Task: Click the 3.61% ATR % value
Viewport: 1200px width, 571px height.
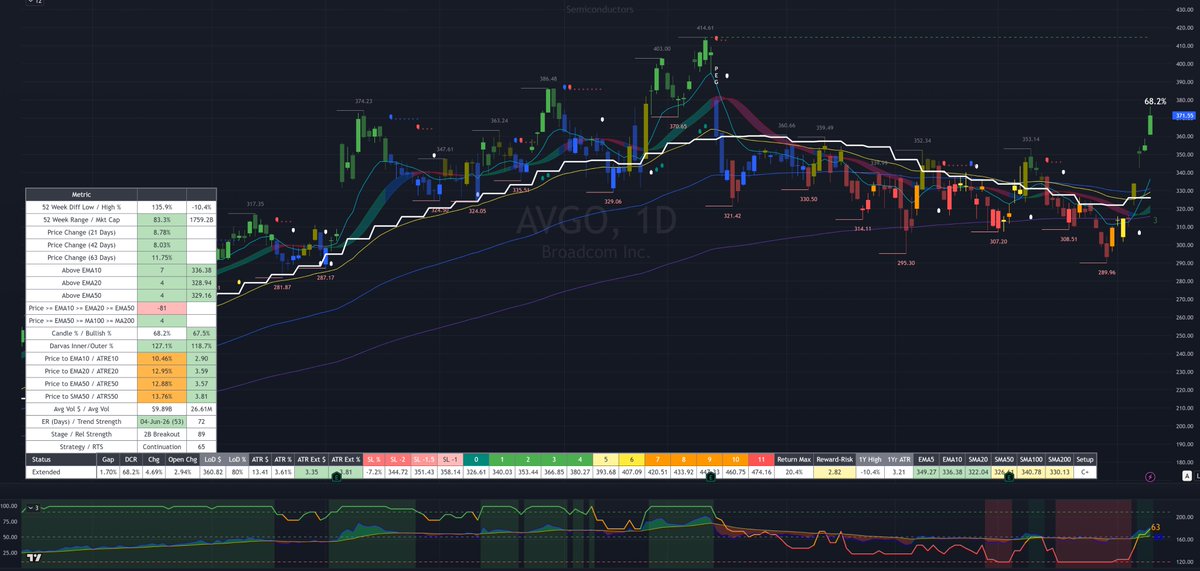Action: (283, 471)
